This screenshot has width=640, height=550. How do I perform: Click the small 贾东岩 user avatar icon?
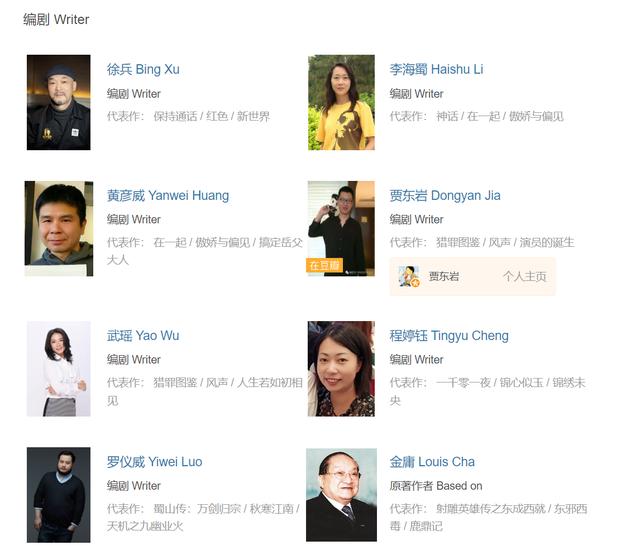[x=409, y=276]
